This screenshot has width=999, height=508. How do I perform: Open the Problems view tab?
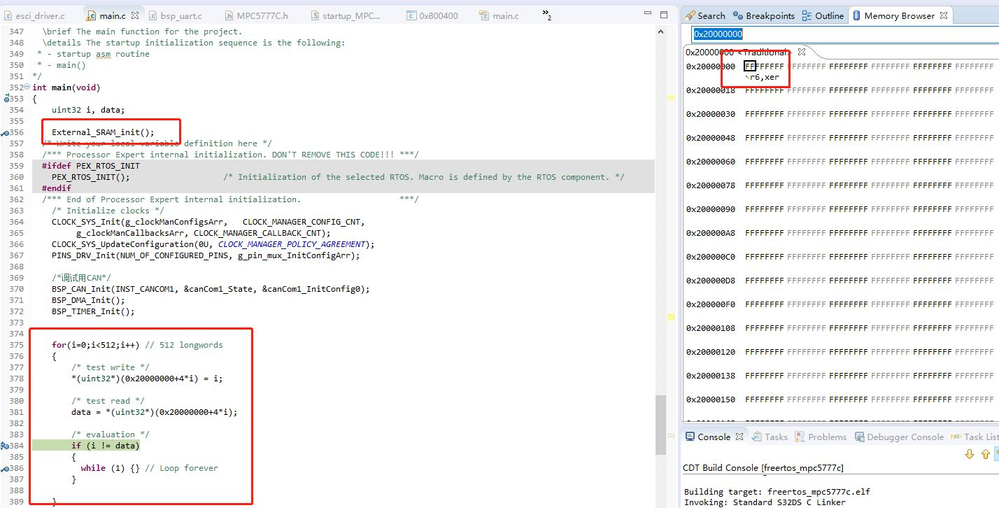pos(820,437)
